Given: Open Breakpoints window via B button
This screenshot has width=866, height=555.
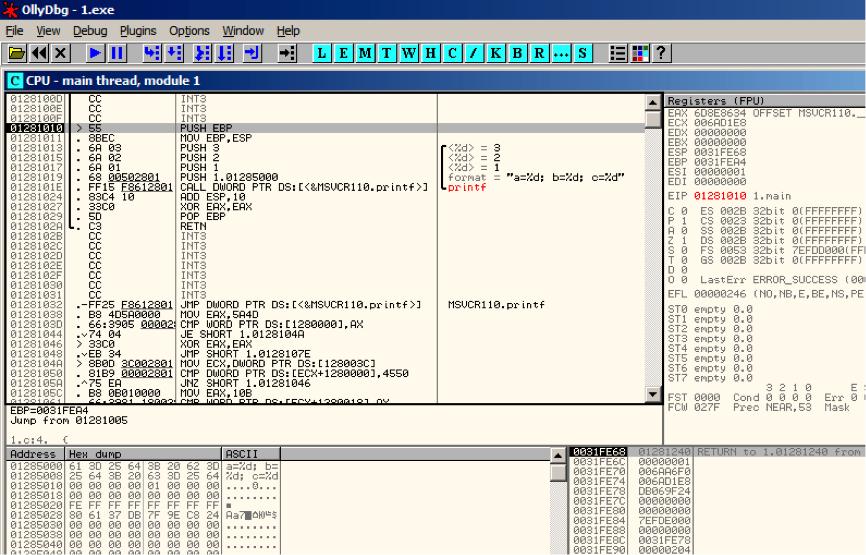Looking at the screenshot, I should coord(518,54).
